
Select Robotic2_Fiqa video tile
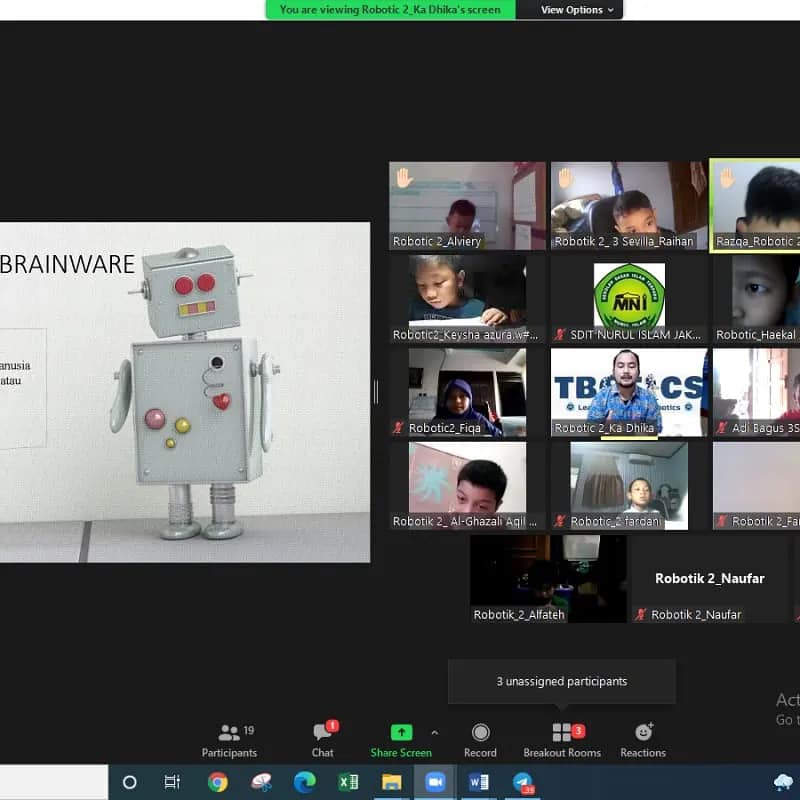467,392
